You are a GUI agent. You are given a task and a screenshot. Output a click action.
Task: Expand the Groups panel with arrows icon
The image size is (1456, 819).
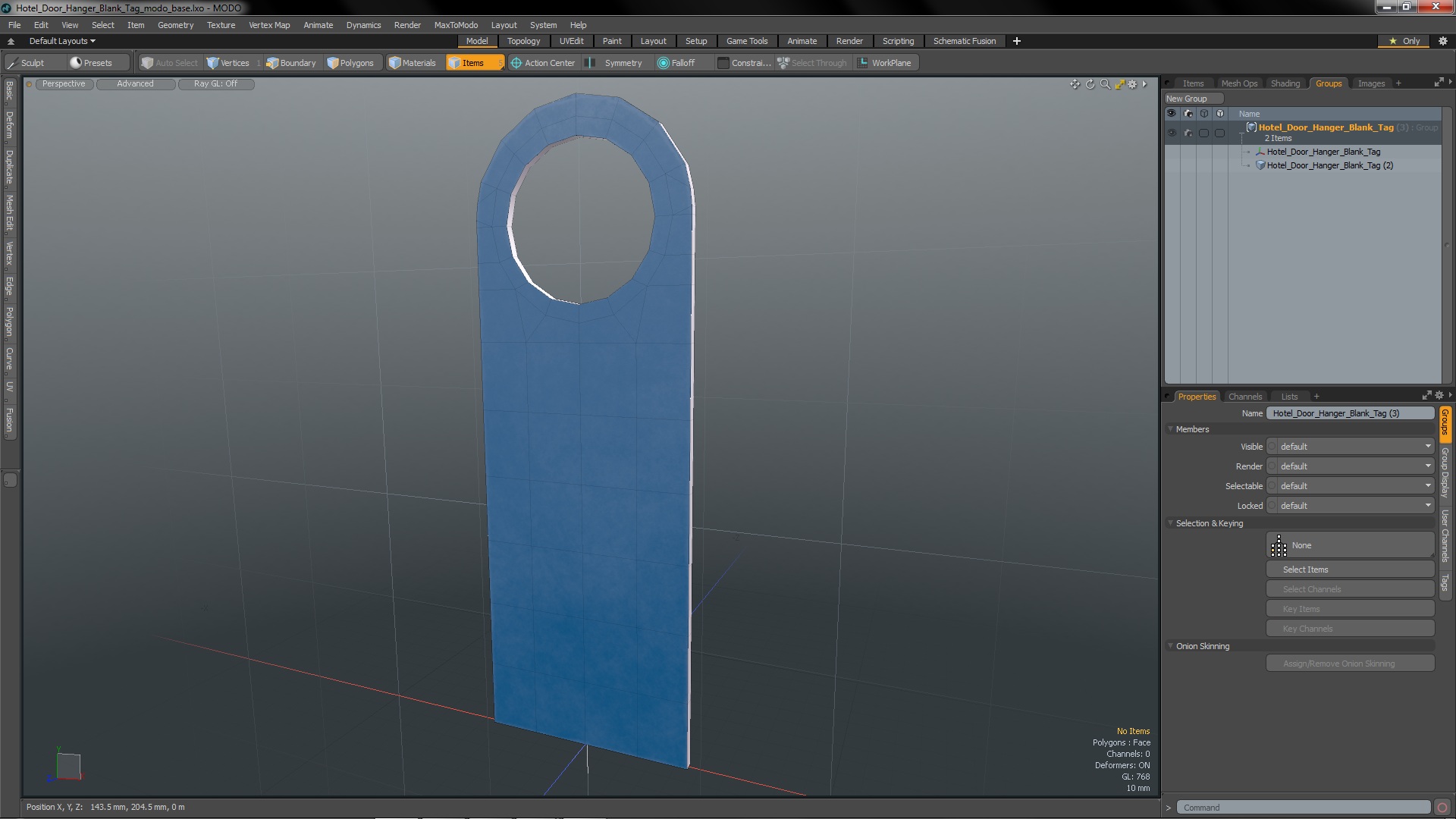[x=1439, y=83]
